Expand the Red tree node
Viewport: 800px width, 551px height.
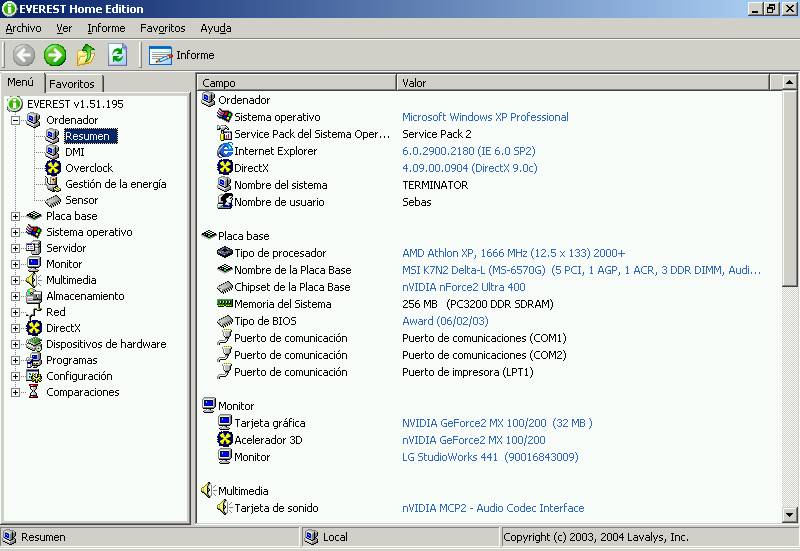15,312
